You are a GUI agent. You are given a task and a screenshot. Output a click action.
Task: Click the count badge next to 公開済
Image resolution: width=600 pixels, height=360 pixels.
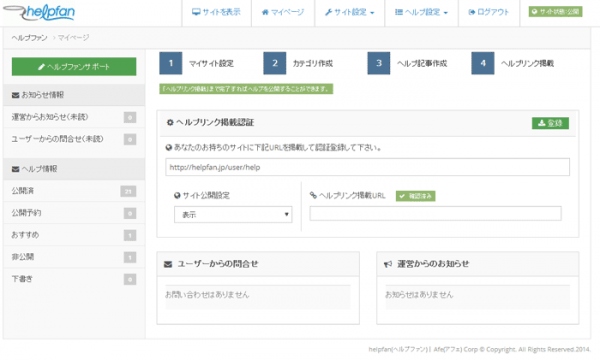pos(128,191)
